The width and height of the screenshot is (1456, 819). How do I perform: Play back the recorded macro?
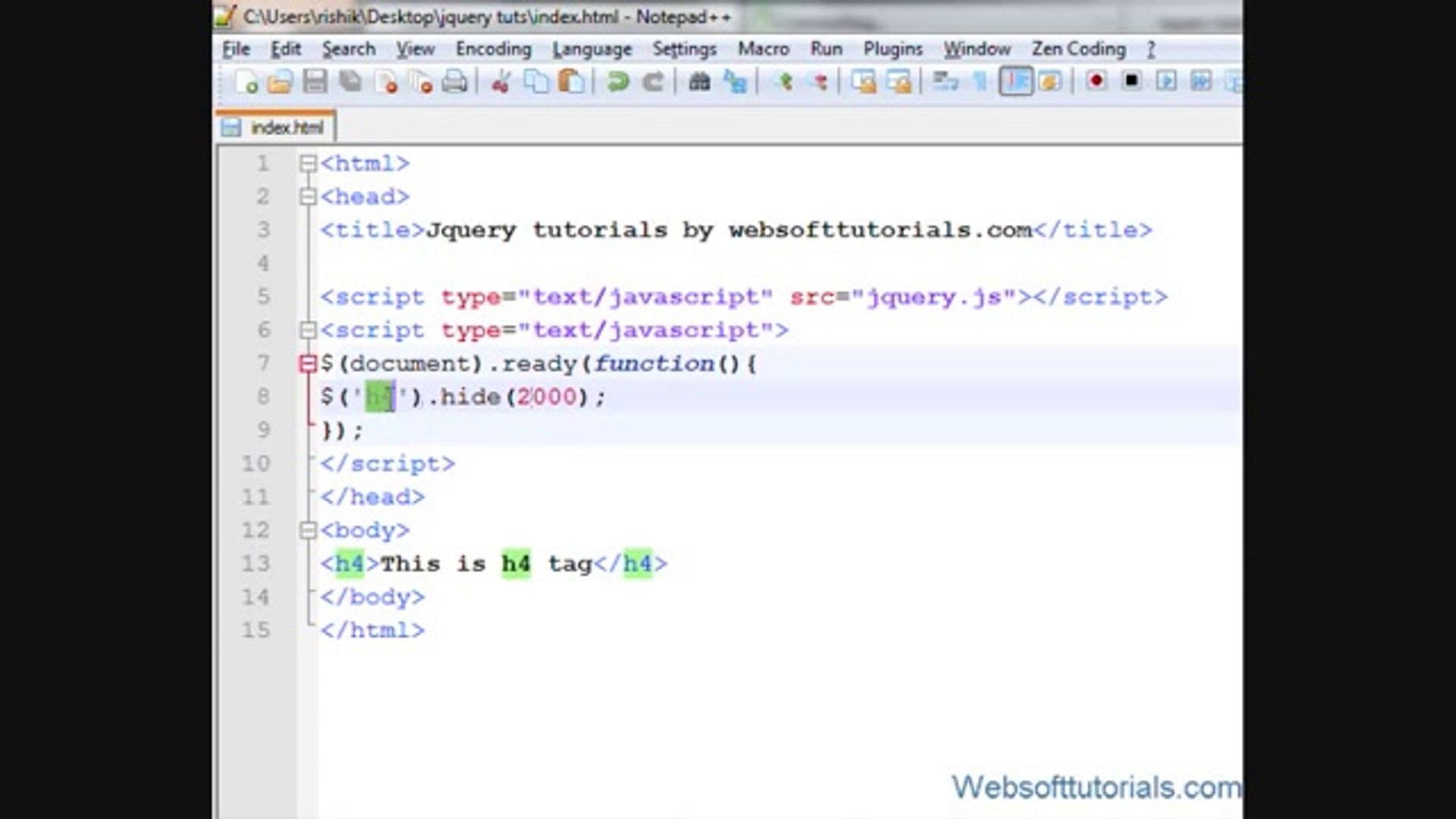click(x=1166, y=81)
